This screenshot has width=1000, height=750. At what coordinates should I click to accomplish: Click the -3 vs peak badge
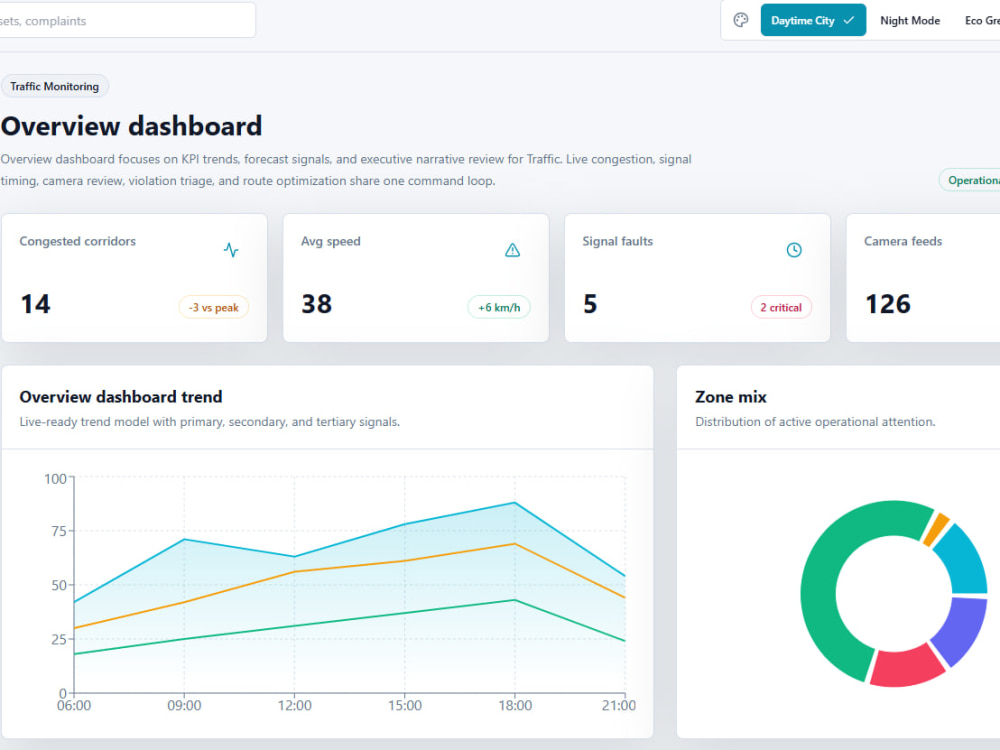click(214, 307)
